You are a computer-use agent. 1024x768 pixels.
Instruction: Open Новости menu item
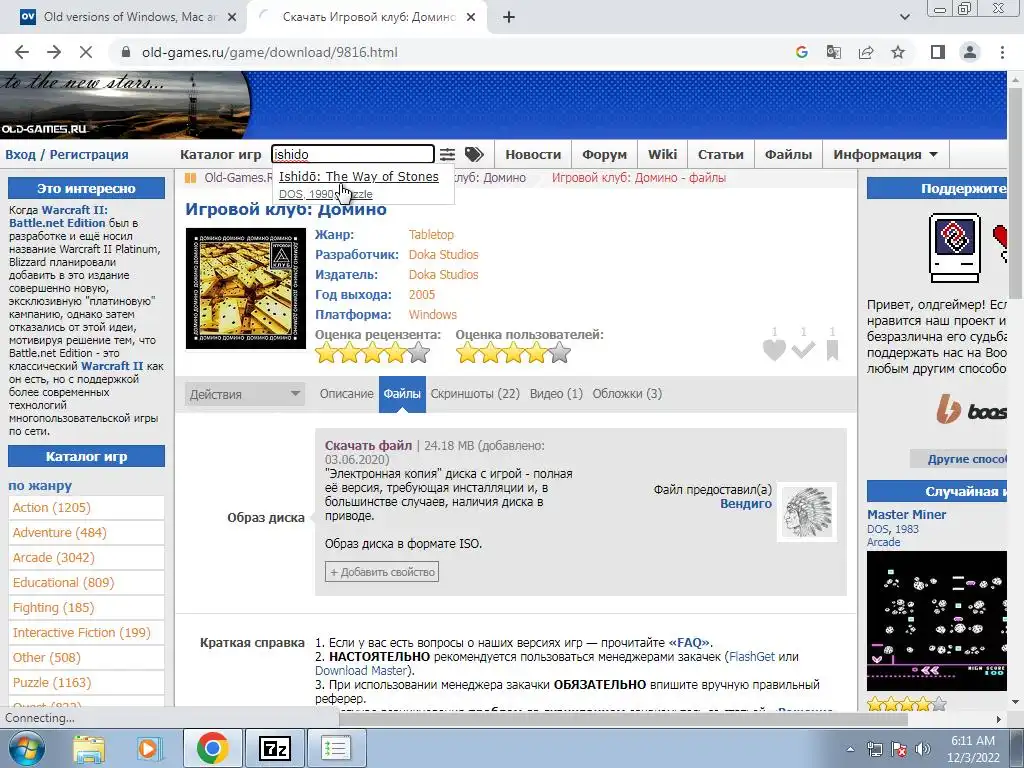(533, 155)
